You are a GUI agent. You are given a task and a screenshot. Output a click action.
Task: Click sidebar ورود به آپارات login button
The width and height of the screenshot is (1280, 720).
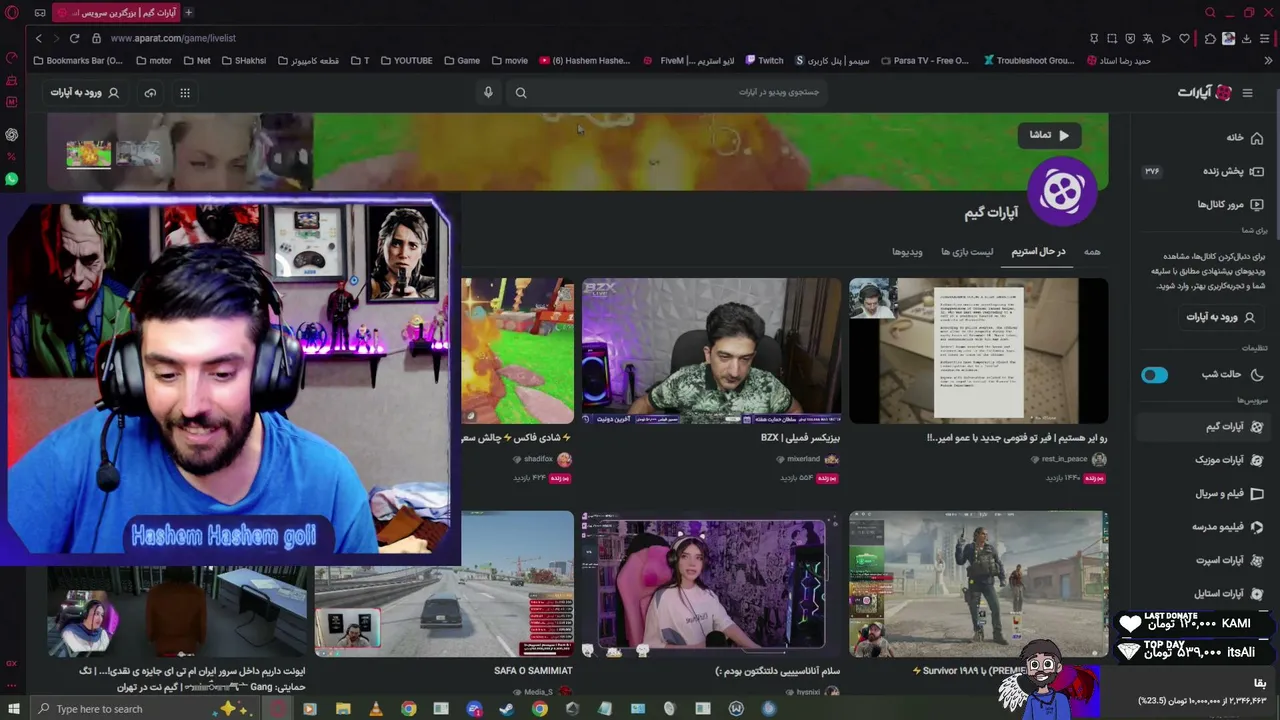point(1220,317)
